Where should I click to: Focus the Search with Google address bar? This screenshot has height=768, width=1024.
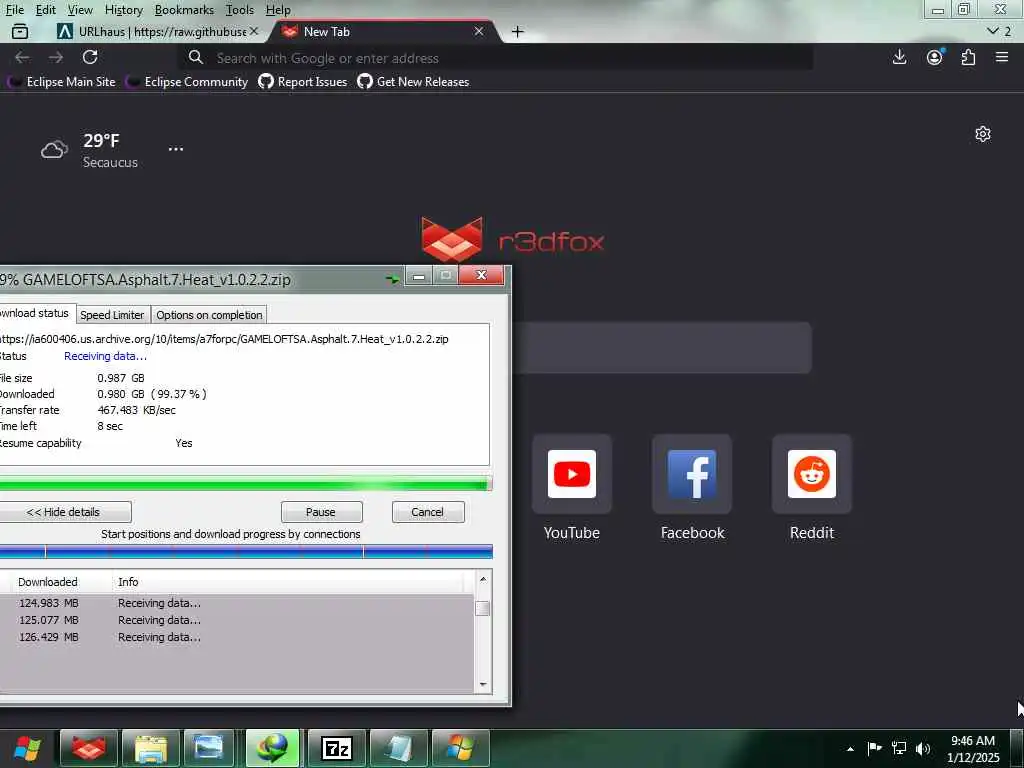click(x=496, y=58)
